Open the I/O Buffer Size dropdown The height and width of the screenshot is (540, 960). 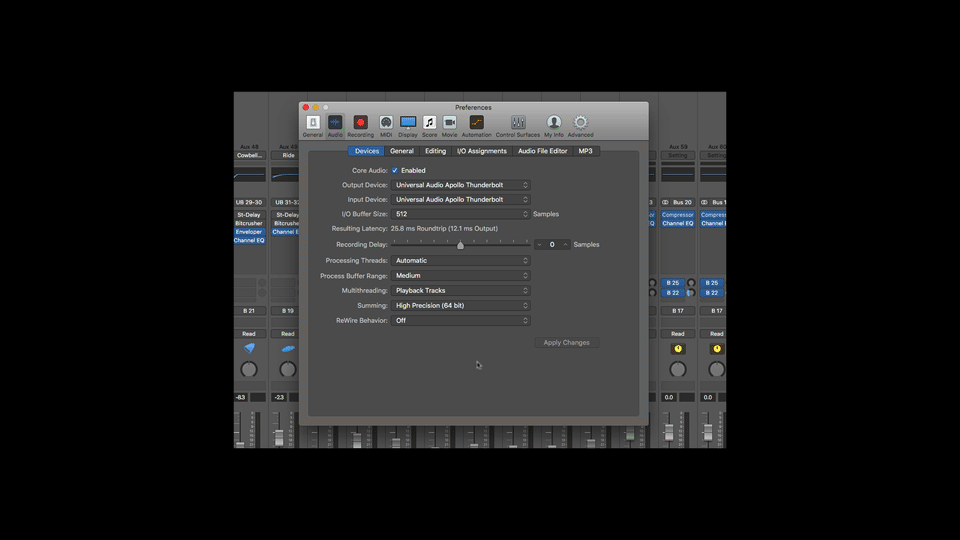(x=460, y=214)
